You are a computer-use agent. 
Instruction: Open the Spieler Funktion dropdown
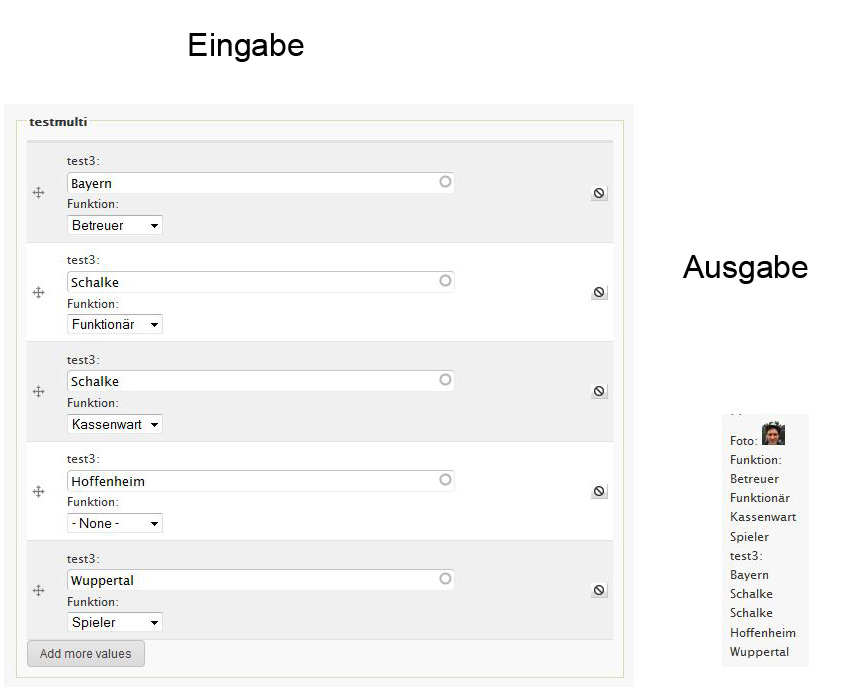click(115, 622)
